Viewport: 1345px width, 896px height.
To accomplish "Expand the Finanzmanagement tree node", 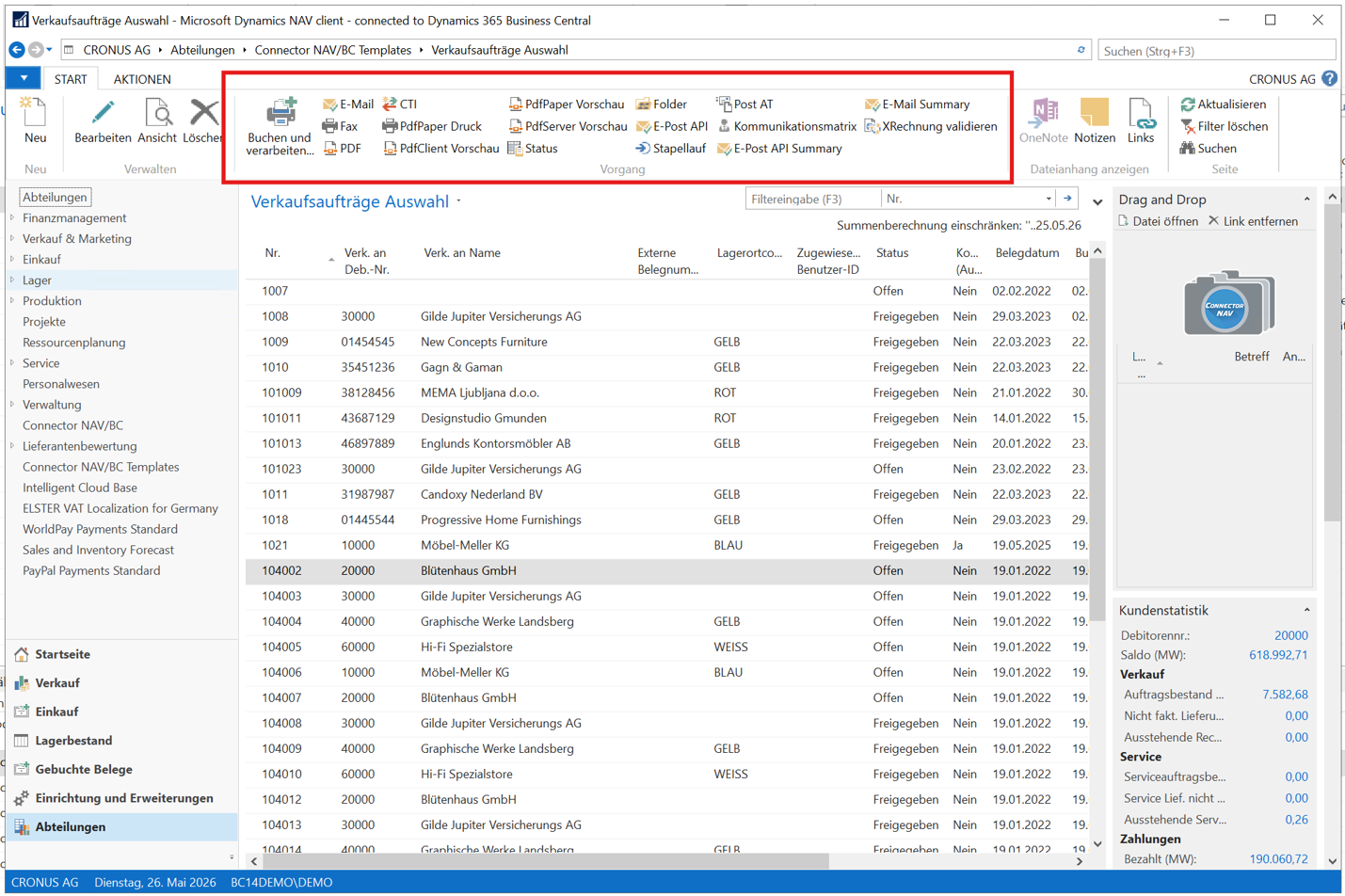I will (x=12, y=217).
